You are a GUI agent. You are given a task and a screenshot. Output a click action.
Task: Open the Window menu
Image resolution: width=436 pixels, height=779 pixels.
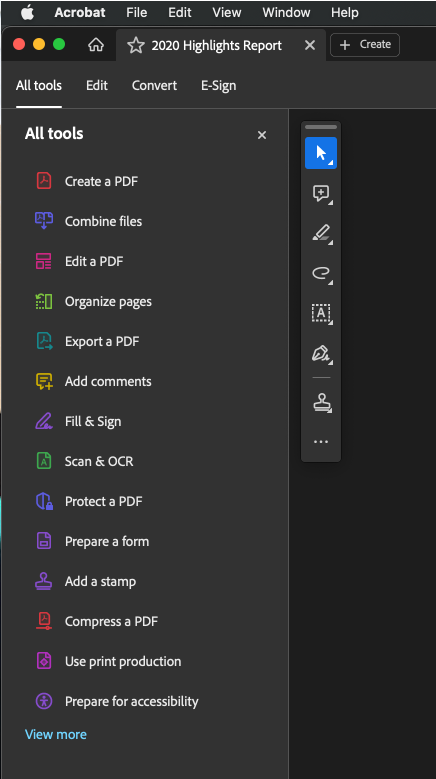(286, 12)
